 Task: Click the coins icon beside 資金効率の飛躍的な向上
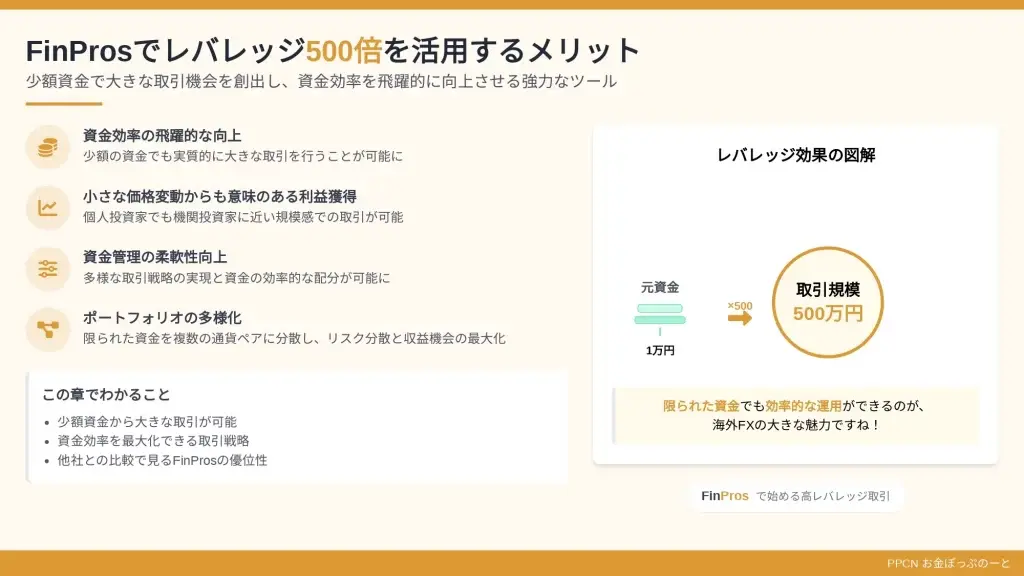pos(47,147)
